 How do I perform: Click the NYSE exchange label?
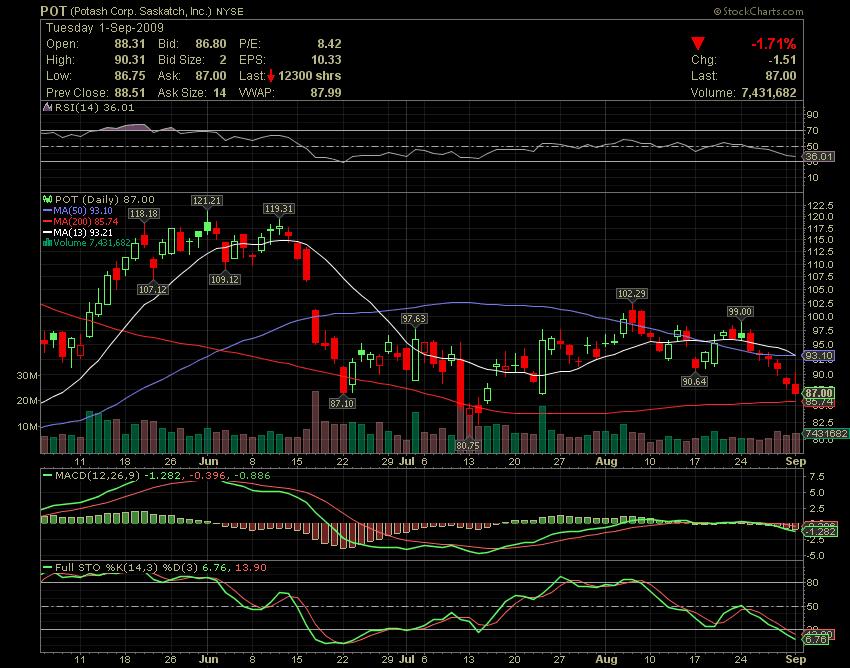[230, 11]
